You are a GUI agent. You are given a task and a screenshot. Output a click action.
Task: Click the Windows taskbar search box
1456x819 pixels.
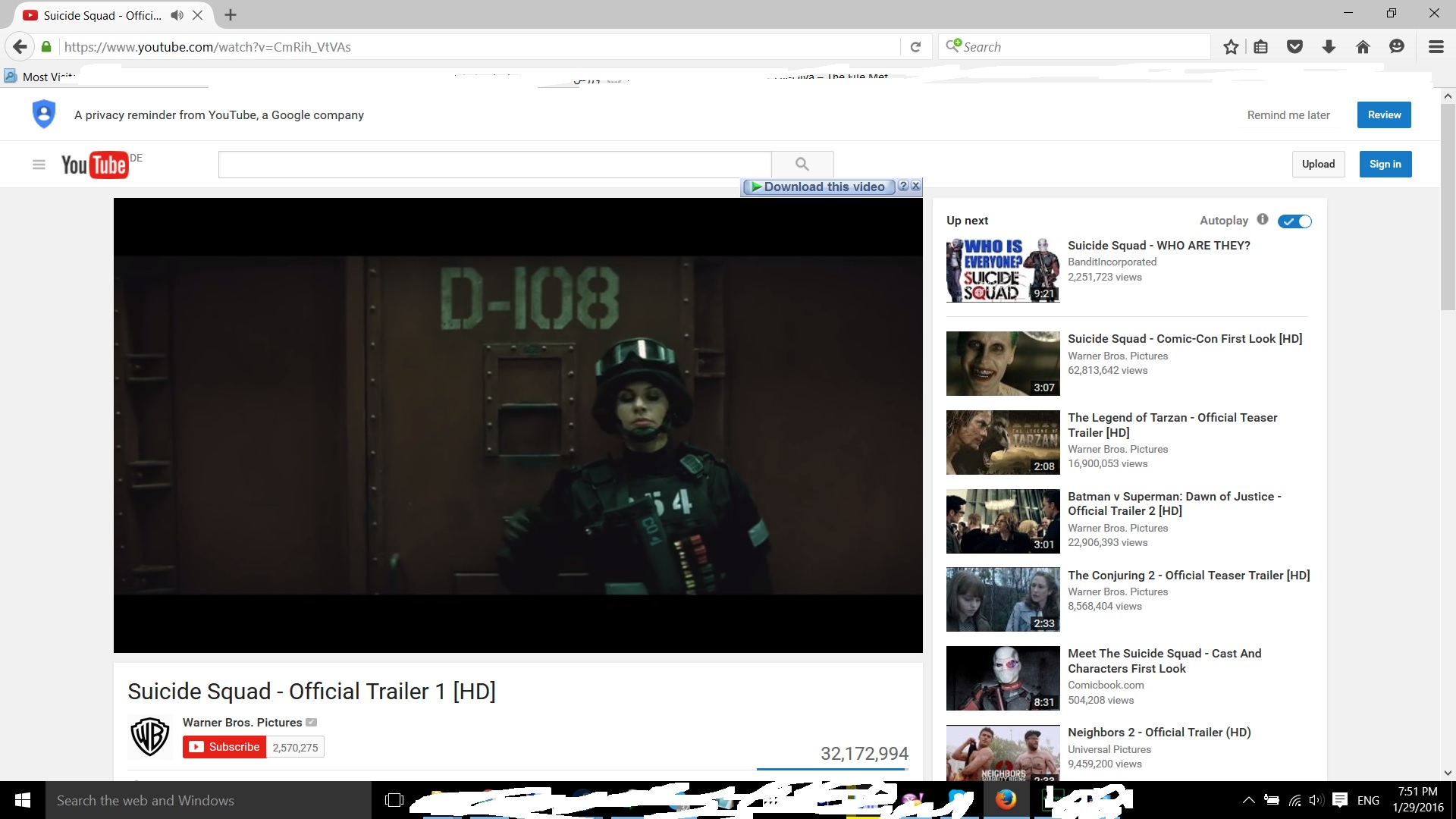209,800
